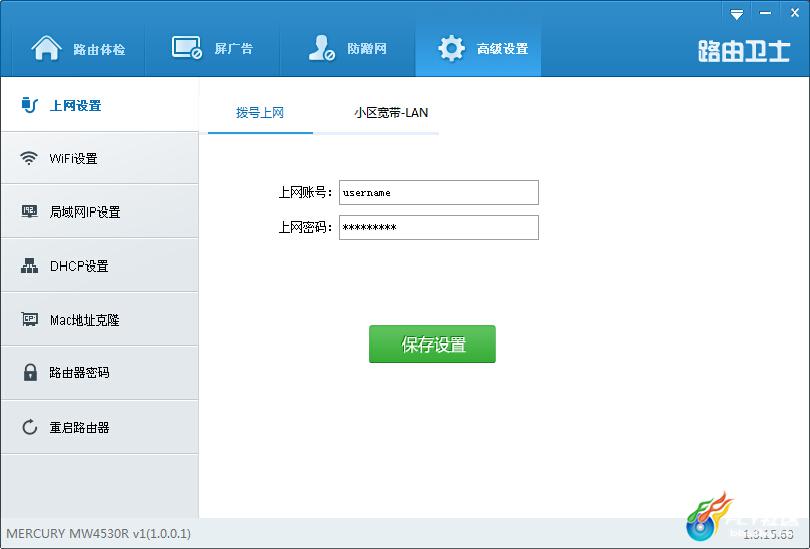Screen dimensions: 810x549
Task: Focus the 上网密码 password field
Action: [439, 228]
